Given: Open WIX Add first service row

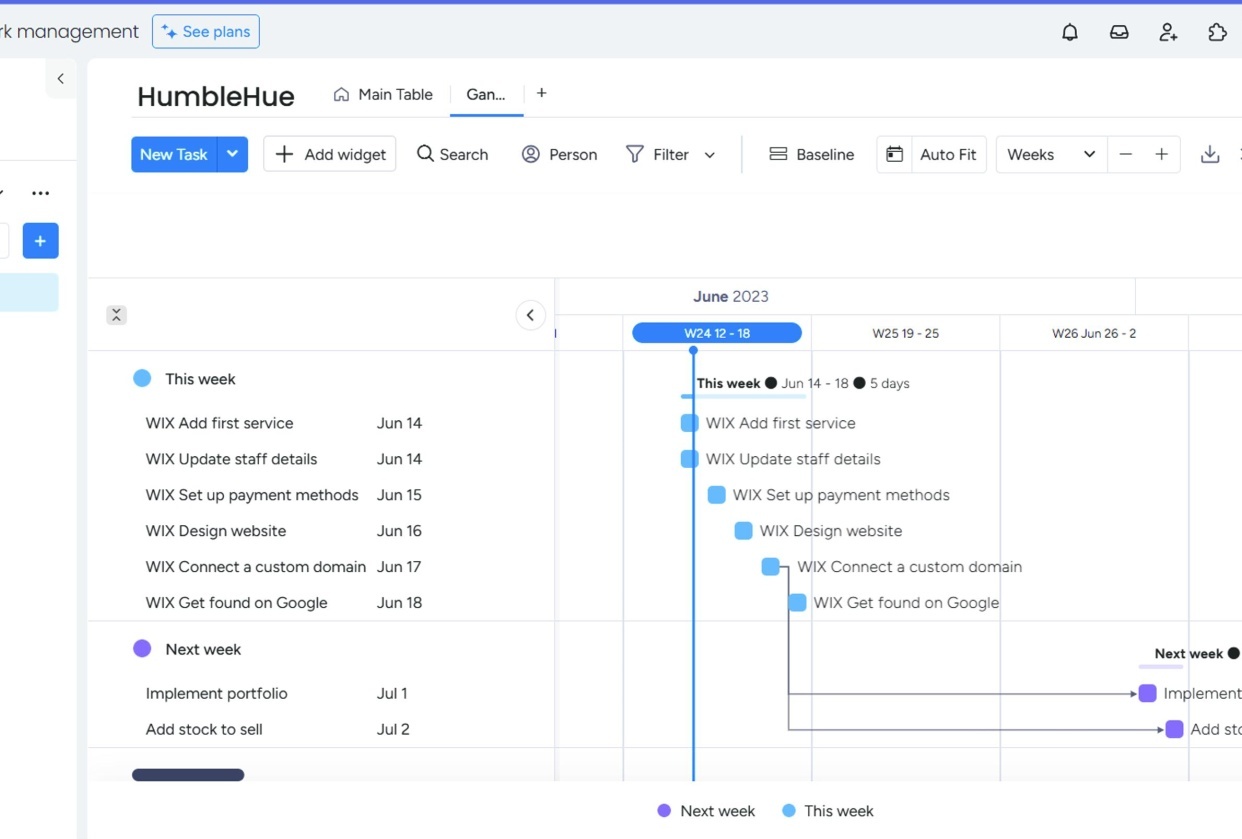Looking at the screenshot, I should [220, 423].
